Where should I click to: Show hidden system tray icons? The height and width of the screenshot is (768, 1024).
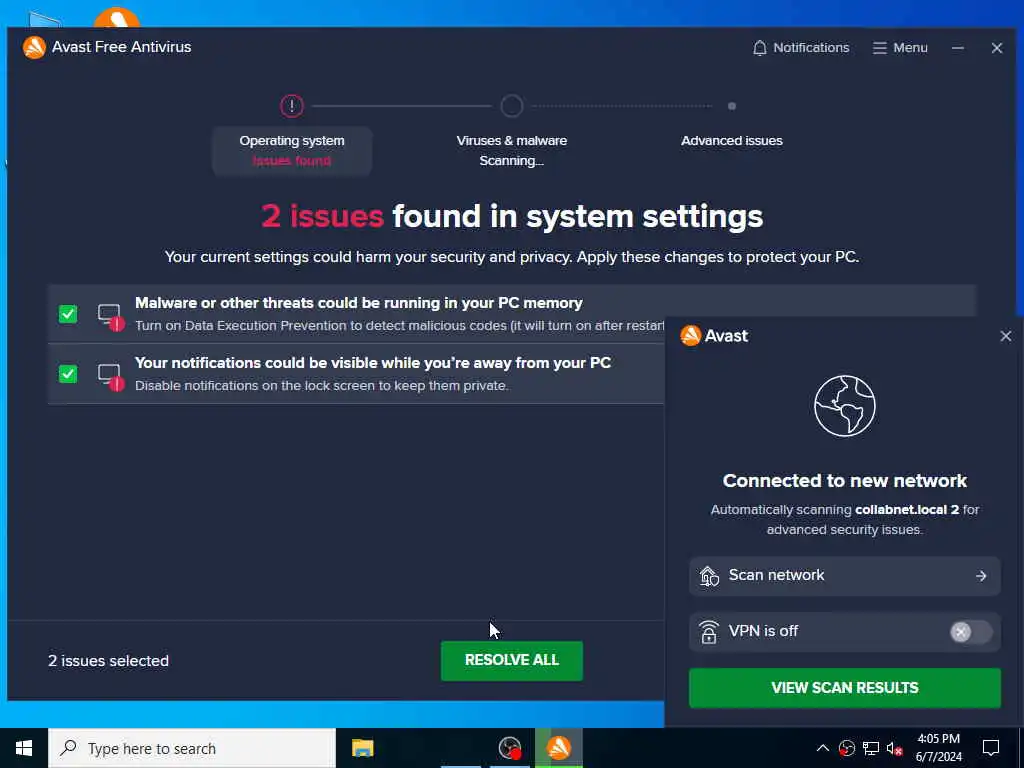point(822,748)
